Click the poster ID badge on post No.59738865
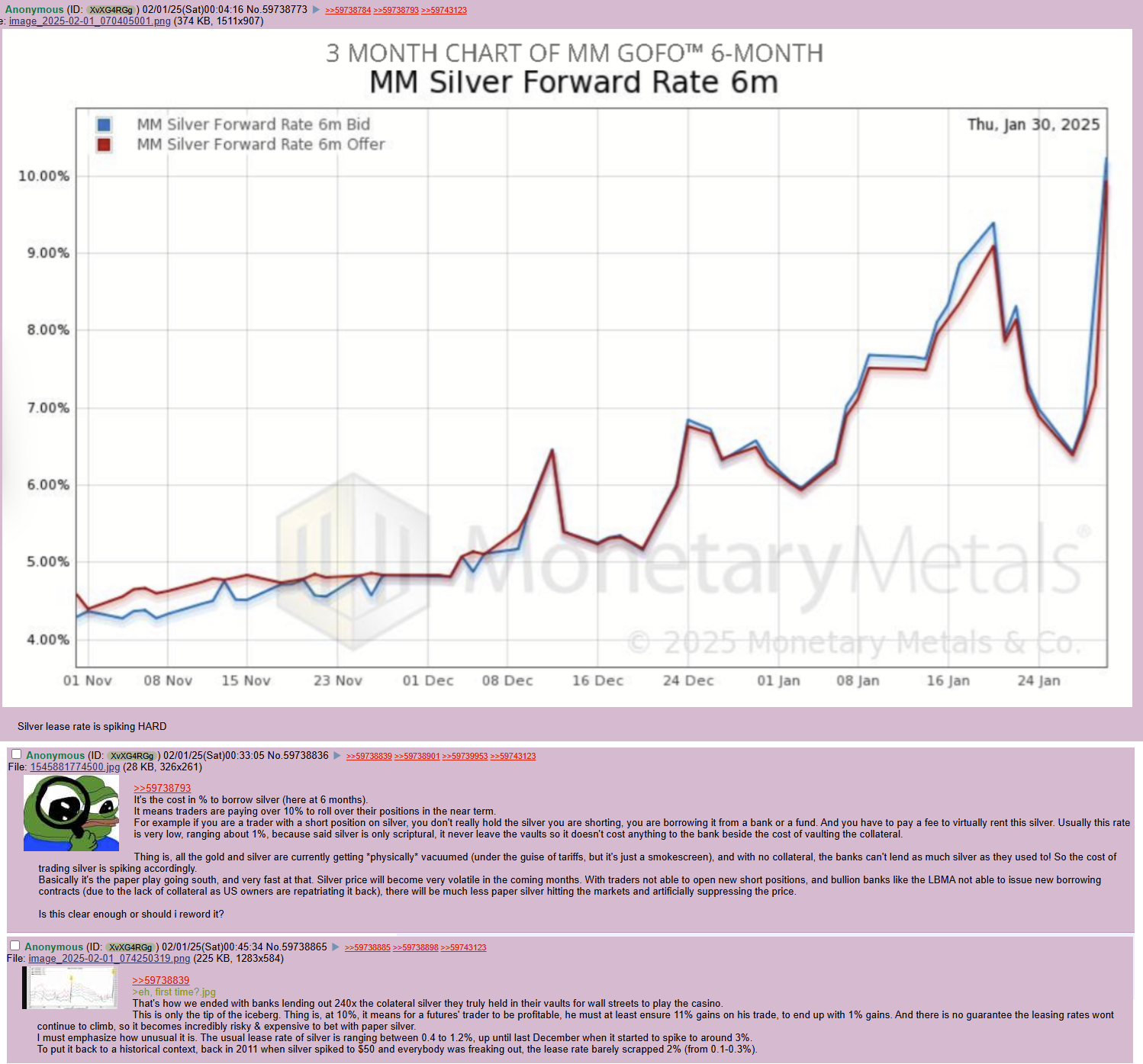 (x=131, y=948)
